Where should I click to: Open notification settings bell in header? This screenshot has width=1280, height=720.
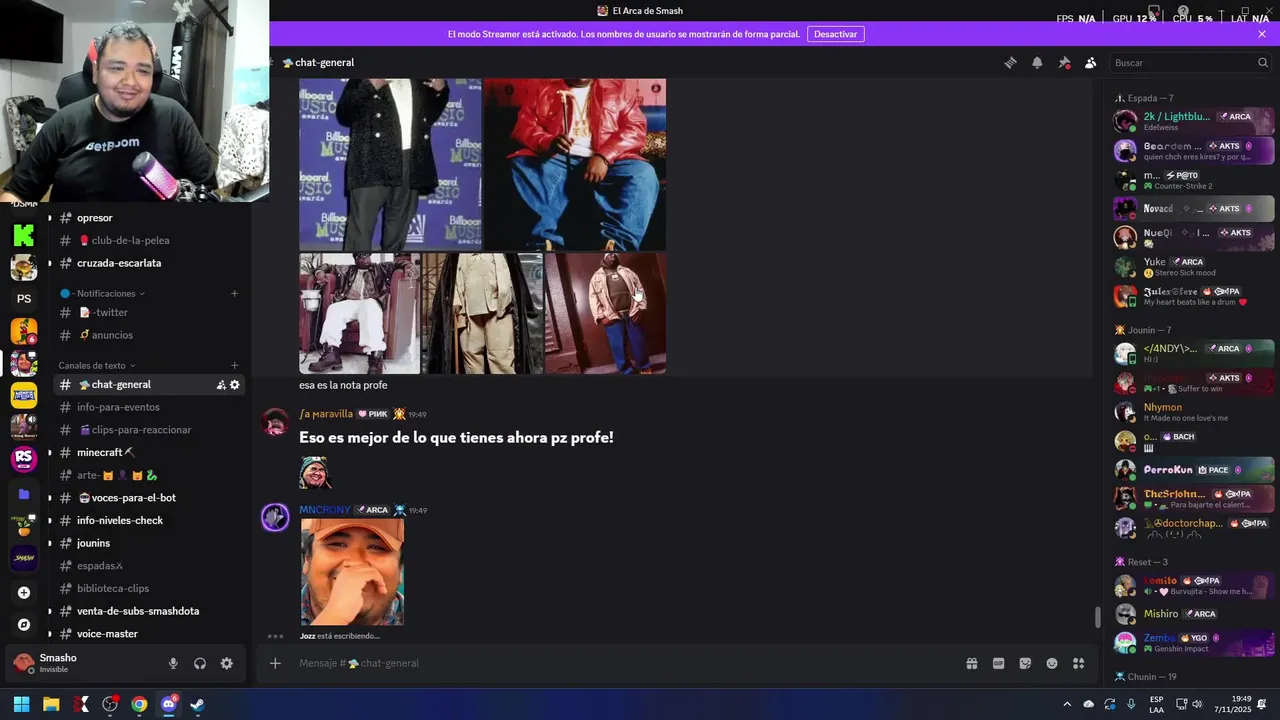1037,62
